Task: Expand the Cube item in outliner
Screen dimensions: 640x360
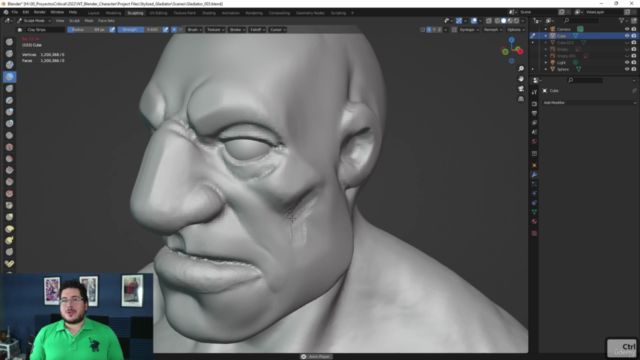Action: tap(546, 36)
